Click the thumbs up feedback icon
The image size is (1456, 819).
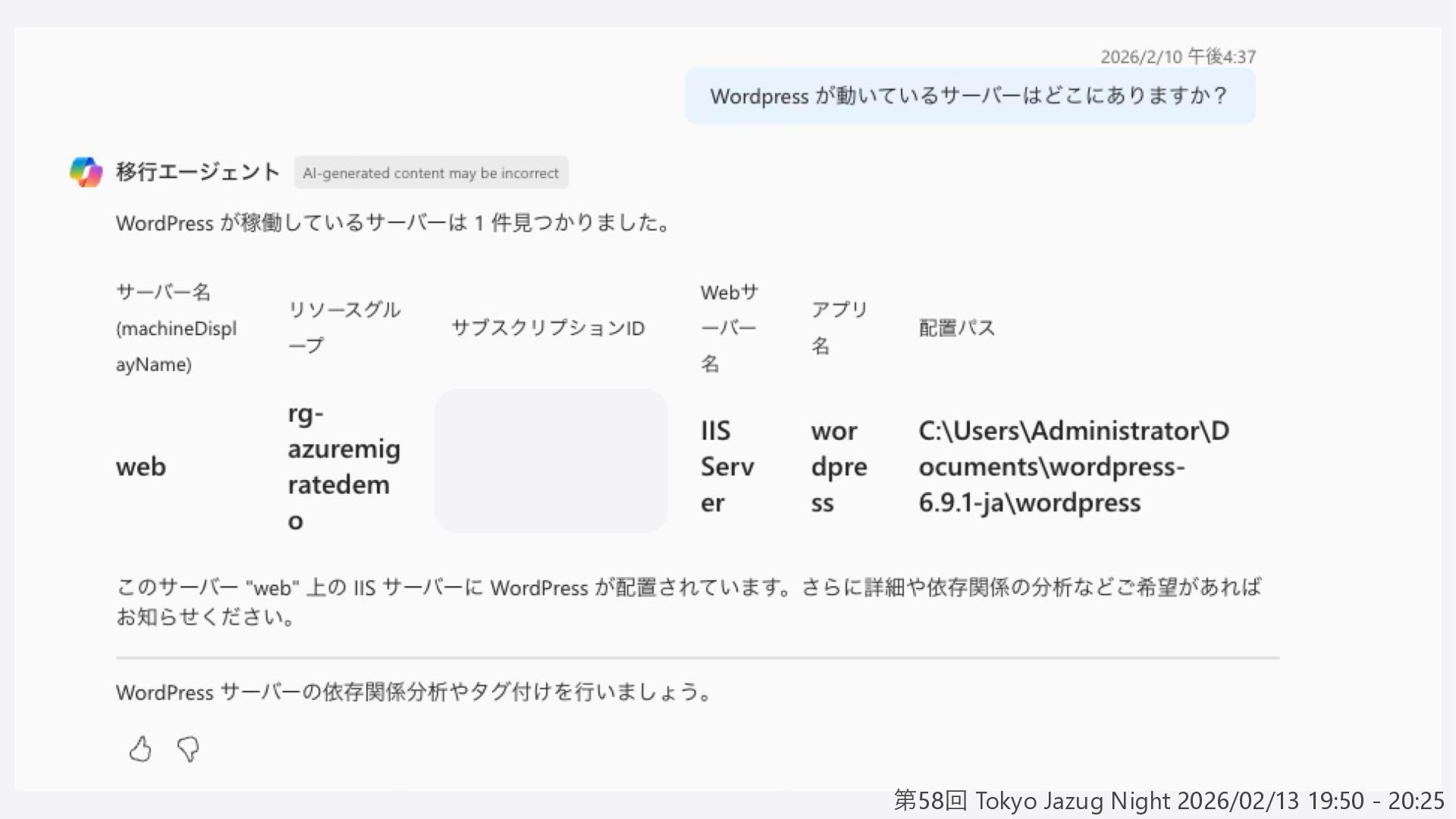click(140, 749)
